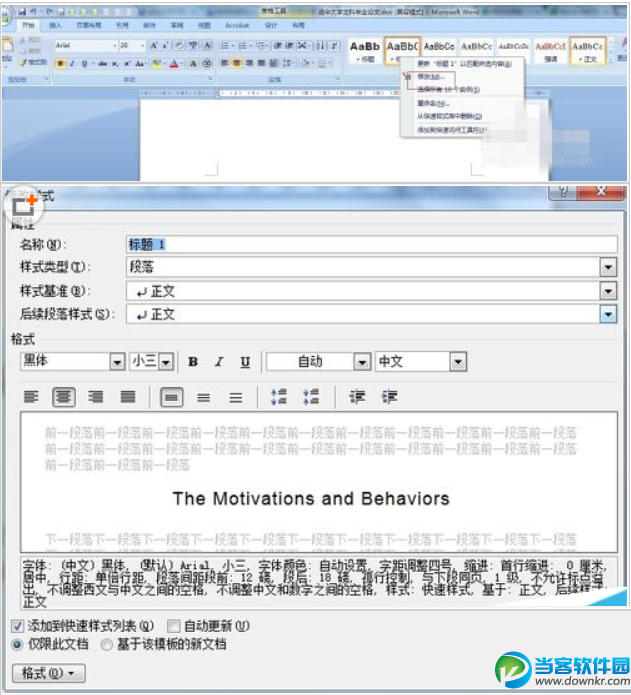
Task: Click the underline icon in the Word ribbon
Action: [x=84, y=63]
